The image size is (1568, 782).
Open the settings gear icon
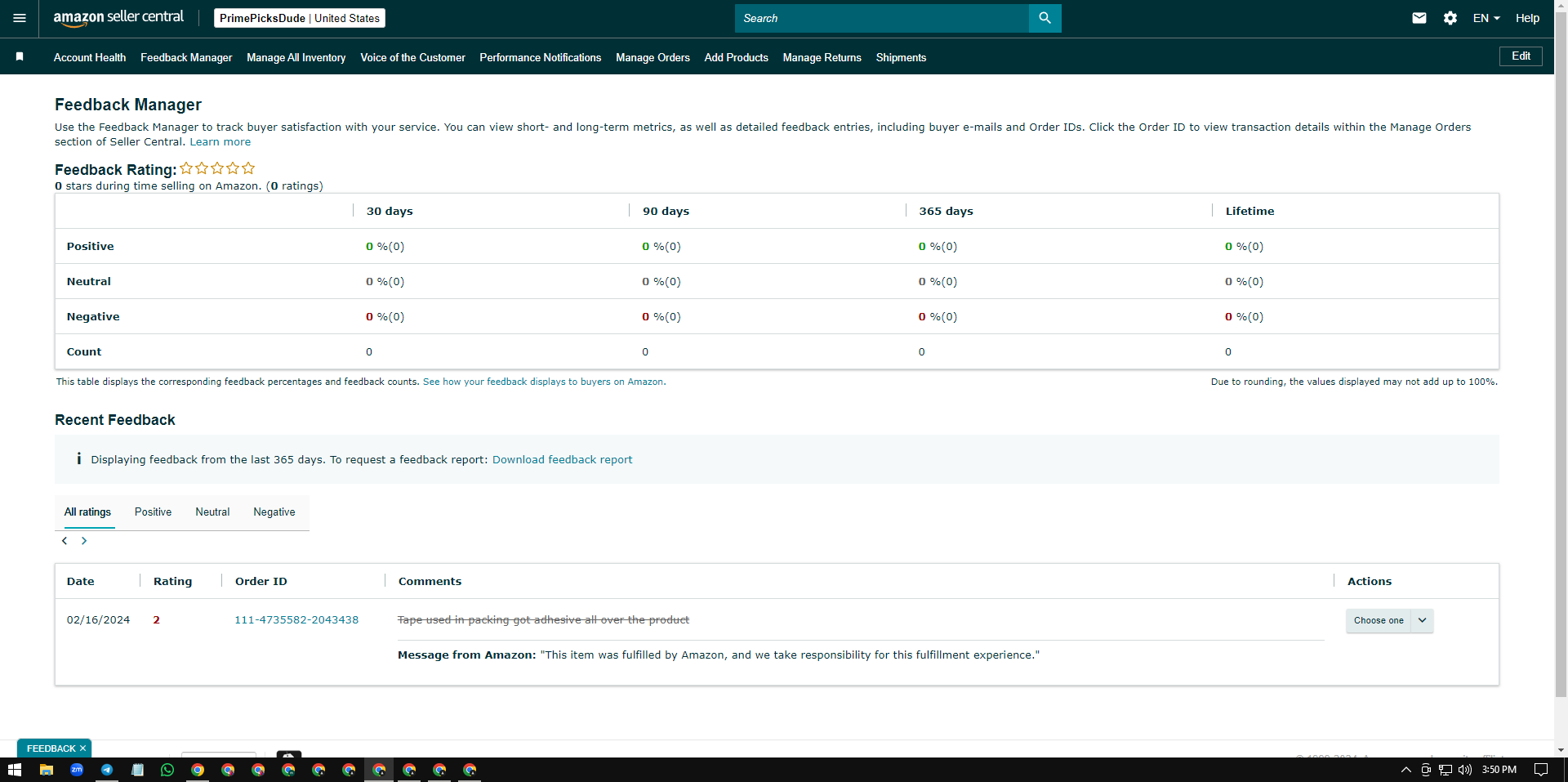pyautogui.click(x=1450, y=18)
